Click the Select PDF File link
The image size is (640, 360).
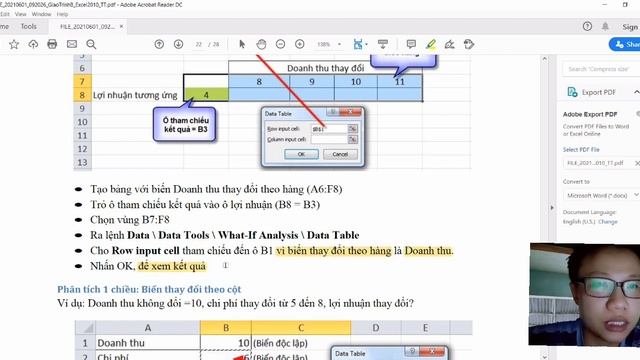[581, 149]
